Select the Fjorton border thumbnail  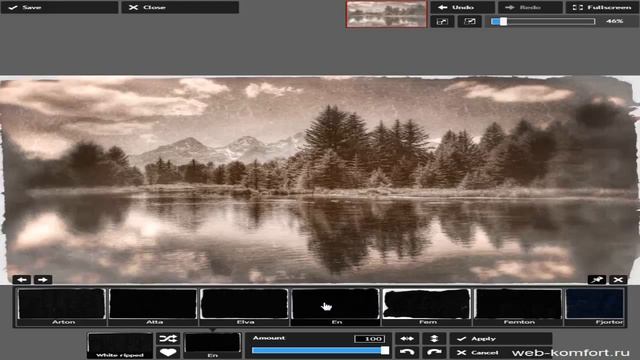tap(595, 307)
